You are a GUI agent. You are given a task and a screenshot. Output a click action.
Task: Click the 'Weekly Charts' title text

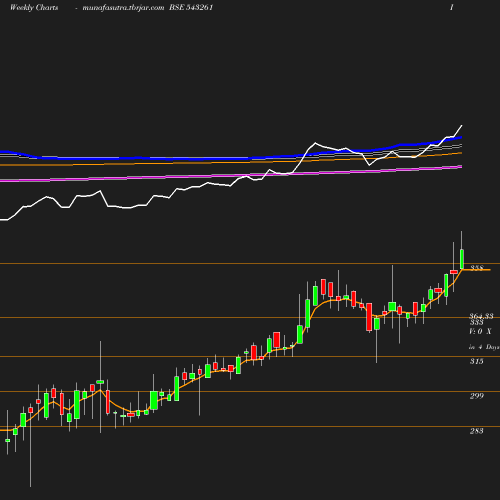(x=34, y=8)
